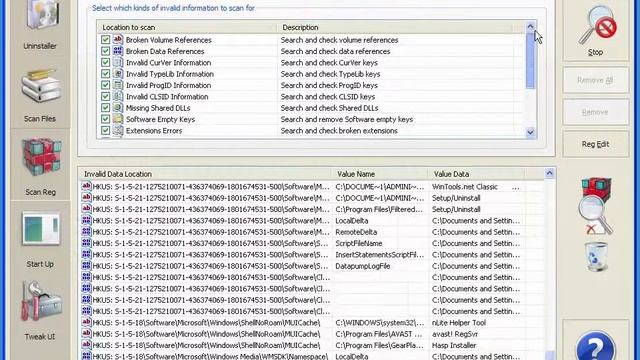640x360 pixels.
Task: Click scan list scrollbar up arrow
Action: tap(530, 27)
